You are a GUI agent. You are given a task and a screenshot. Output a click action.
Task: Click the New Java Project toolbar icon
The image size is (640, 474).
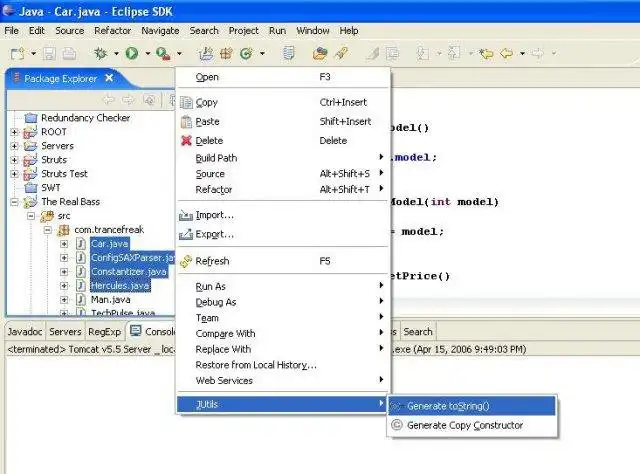coord(206,53)
